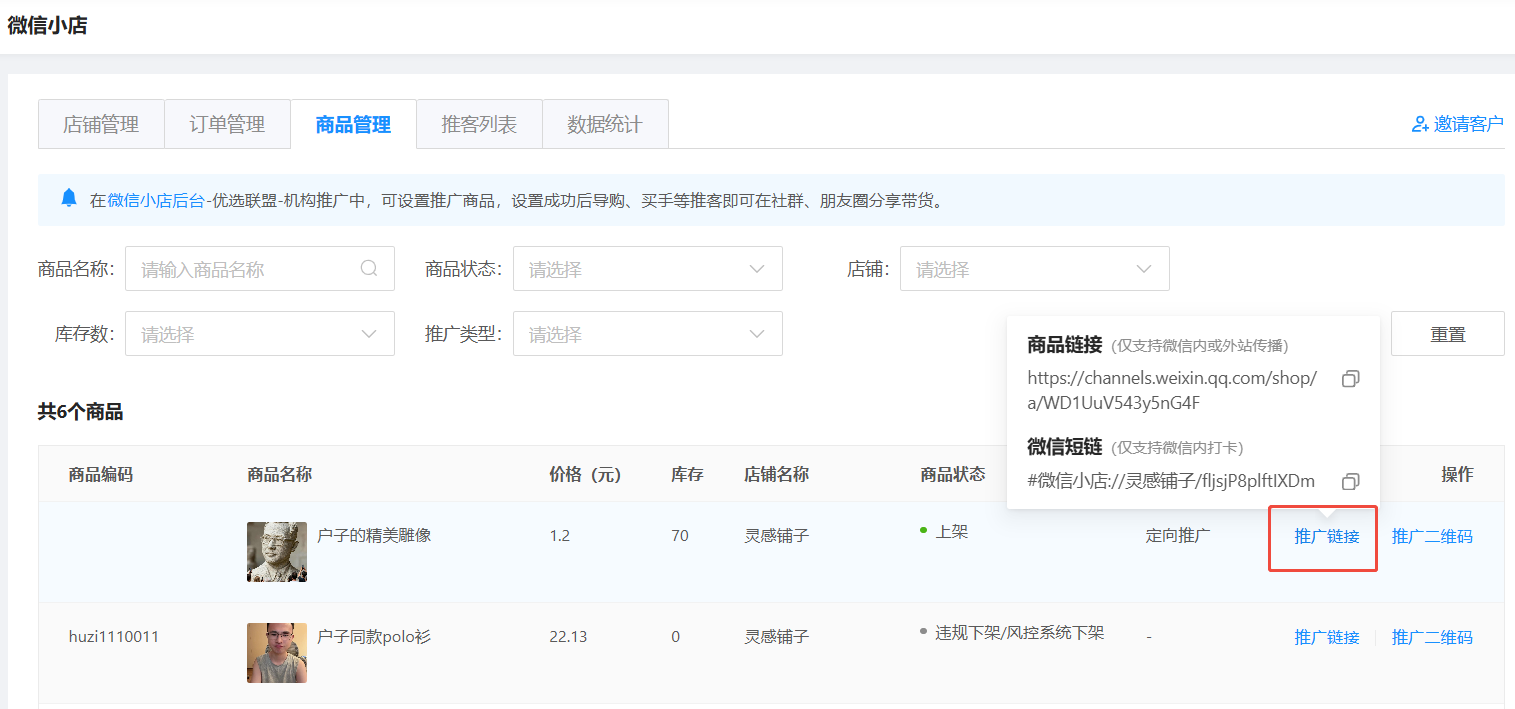This screenshot has height=709, width=1515.
Task: Expand the 店铺 dropdown
Action: coord(1034,269)
